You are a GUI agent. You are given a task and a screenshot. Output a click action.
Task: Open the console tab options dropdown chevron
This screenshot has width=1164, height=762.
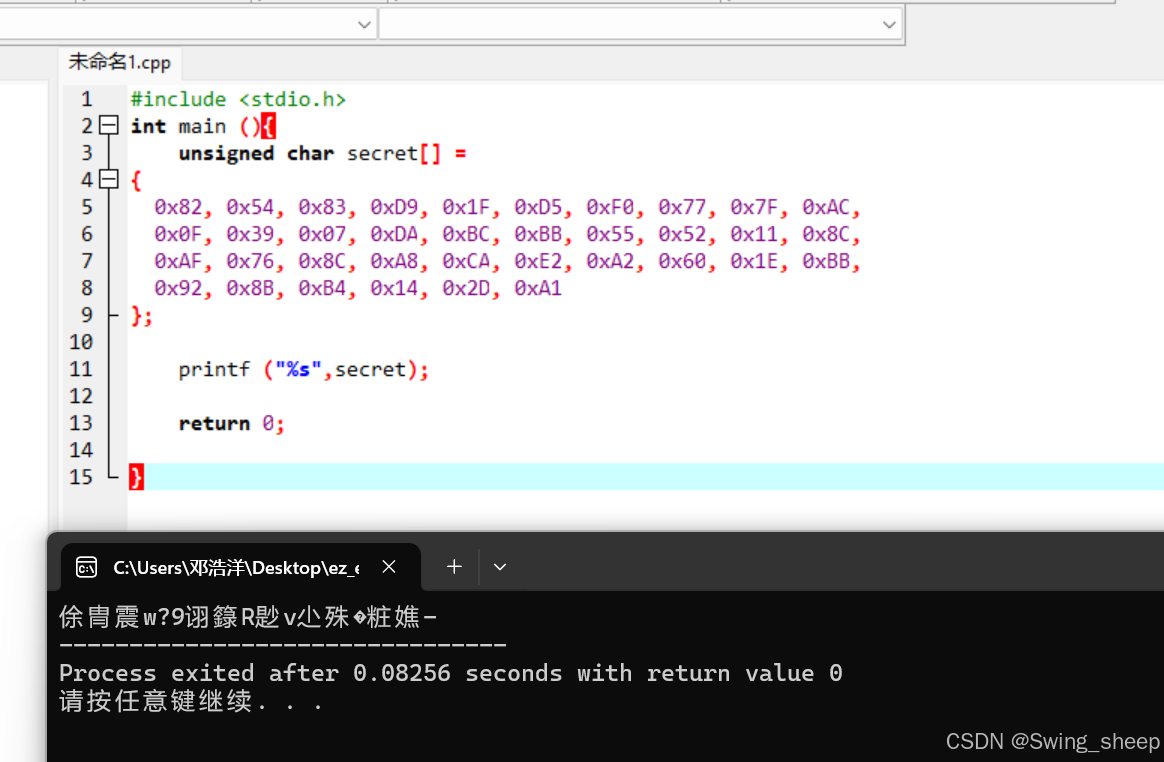[500, 567]
